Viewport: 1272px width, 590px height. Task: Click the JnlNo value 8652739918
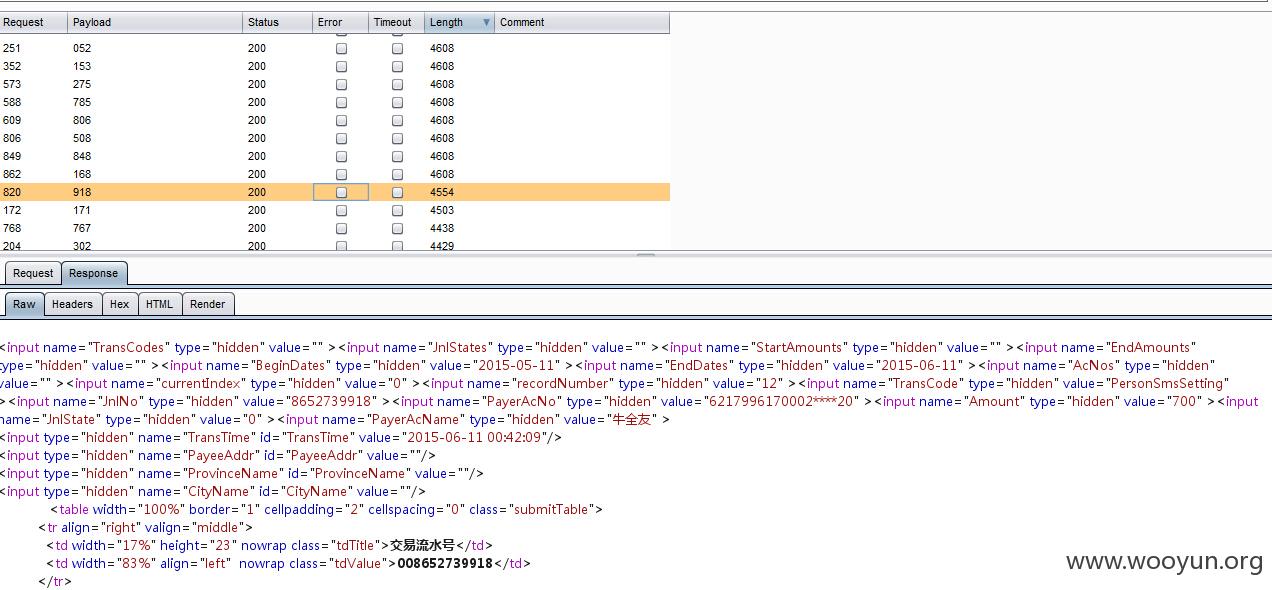(x=334, y=401)
